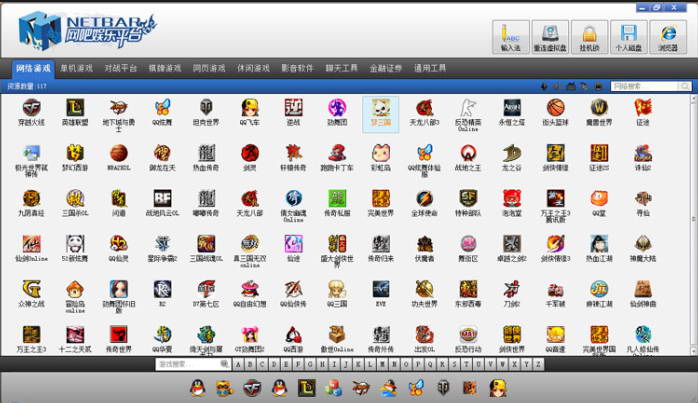This screenshot has width=698, height=403.
Task: Click the tank helmet icon in bottom dock
Action: point(443,388)
